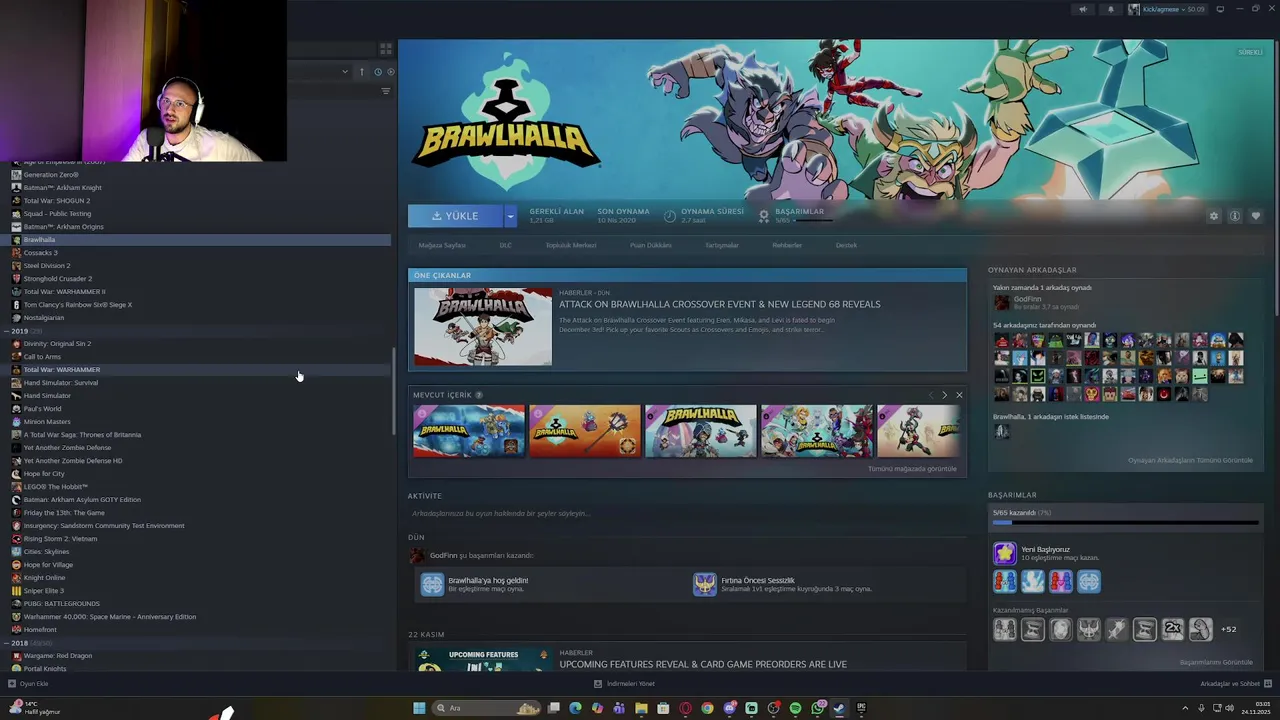
Task: Open Epic Games Launcher from taskbar
Action: tap(861, 708)
